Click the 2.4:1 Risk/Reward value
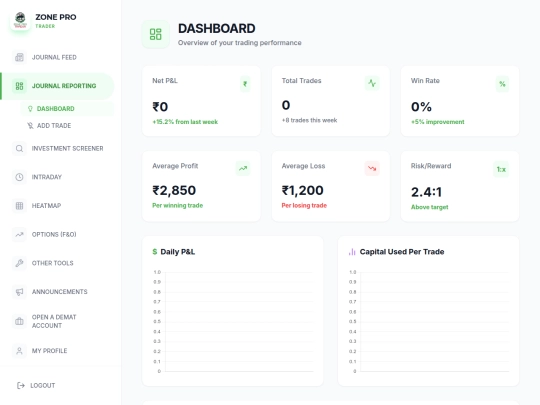This screenshot has width=540, height=405. pos(426,192)
